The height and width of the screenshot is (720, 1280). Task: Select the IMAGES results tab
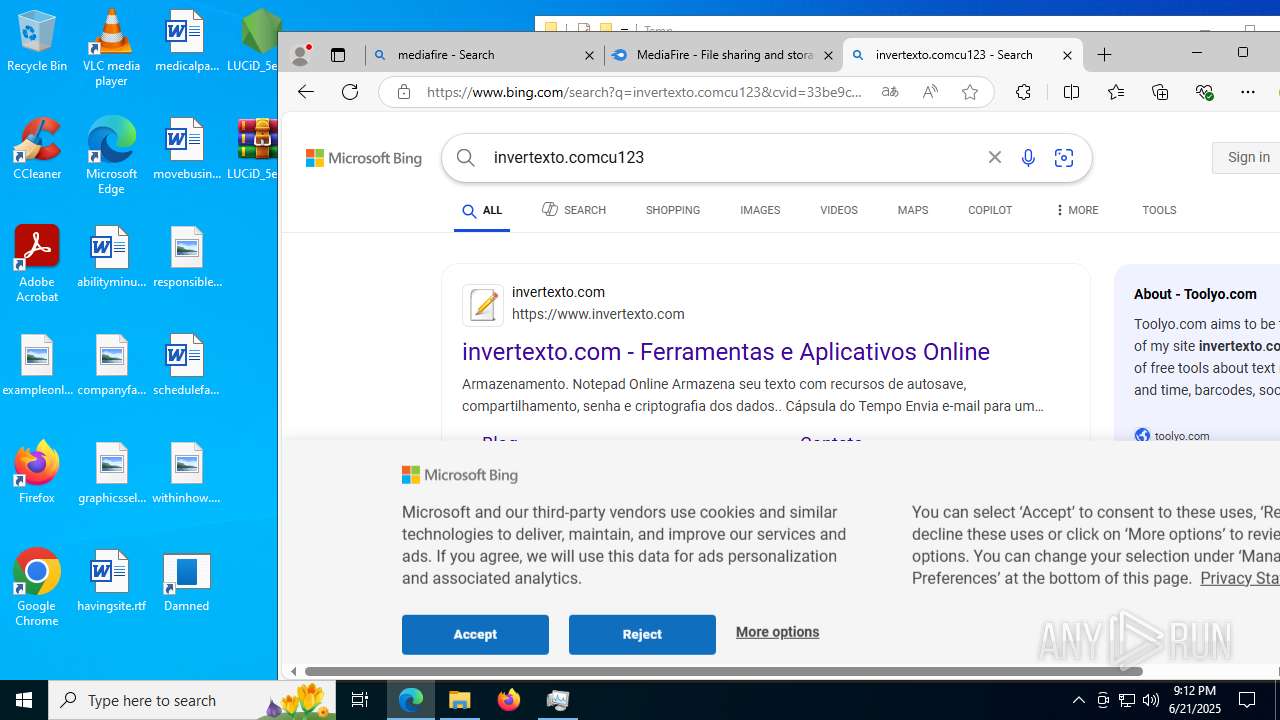coord(760,210)
